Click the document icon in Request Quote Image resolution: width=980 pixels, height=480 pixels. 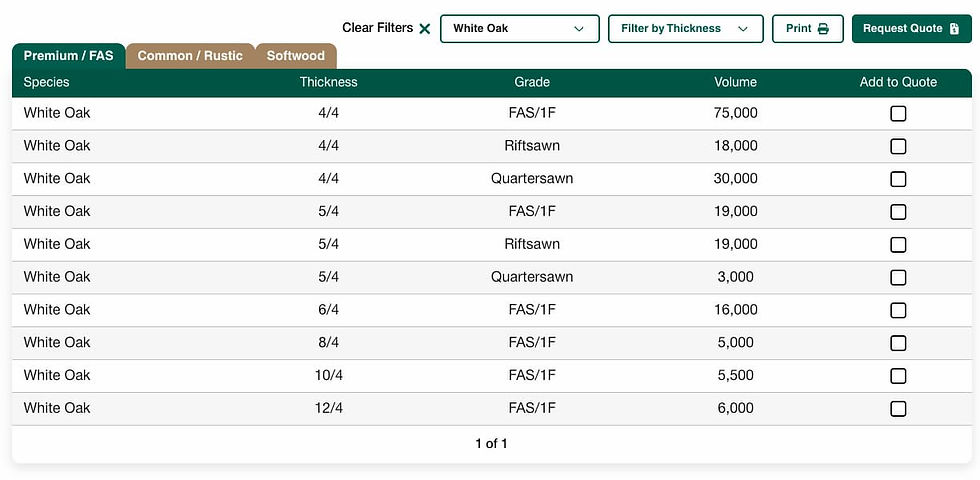(x=954, y=29)
